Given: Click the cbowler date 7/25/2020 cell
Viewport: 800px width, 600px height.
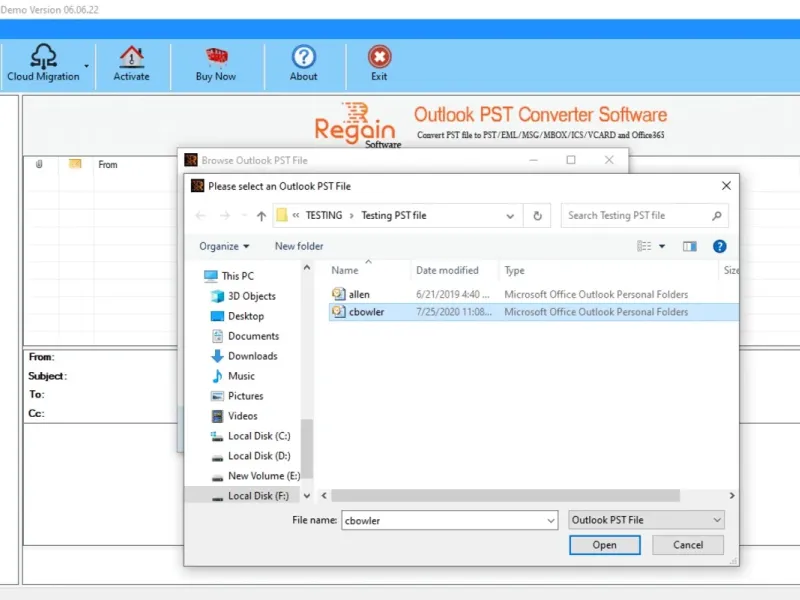Looking at the screenshot, I should (x=454, y=312).
